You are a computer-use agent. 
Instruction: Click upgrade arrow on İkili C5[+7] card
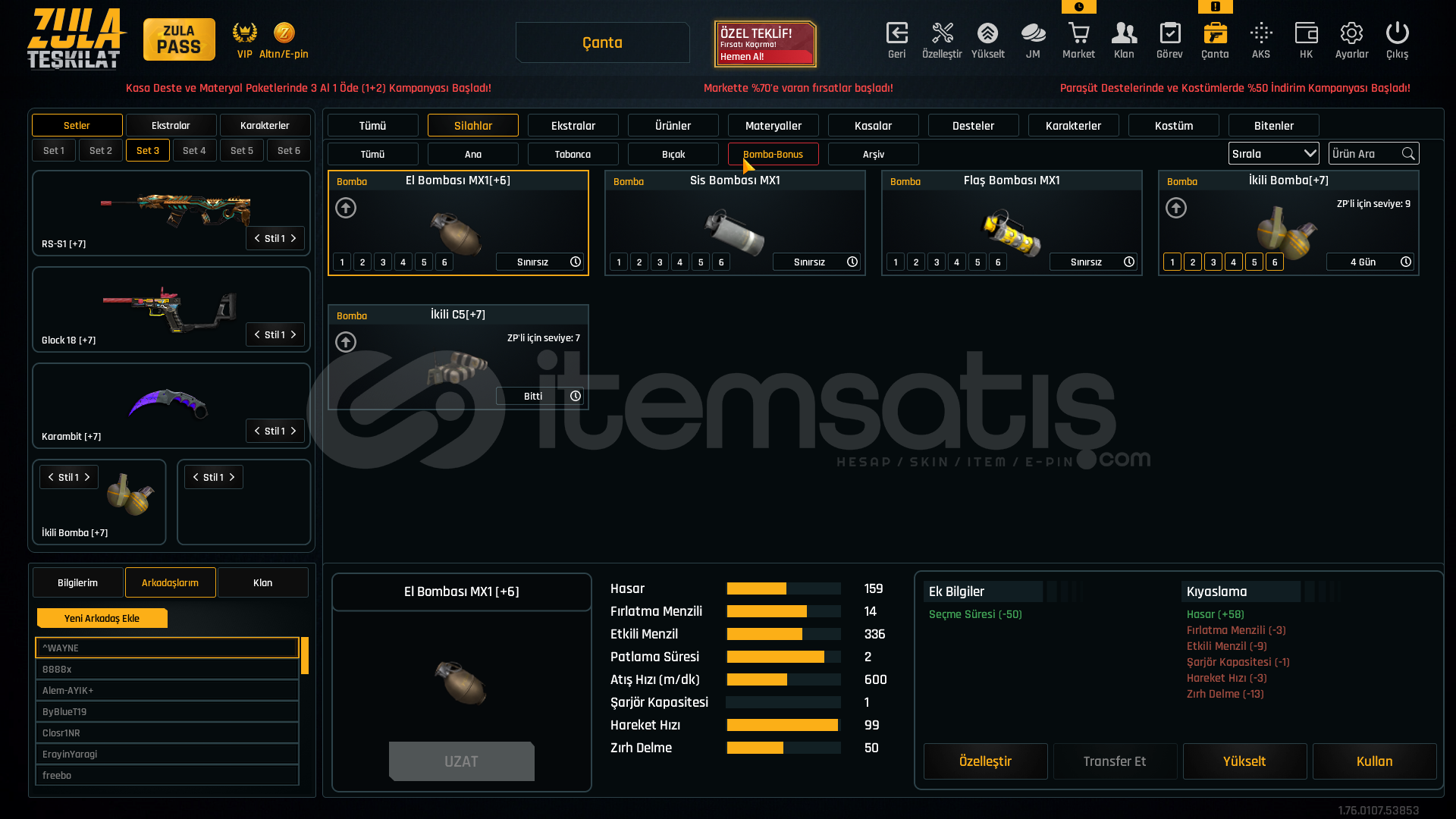[346, 342]
